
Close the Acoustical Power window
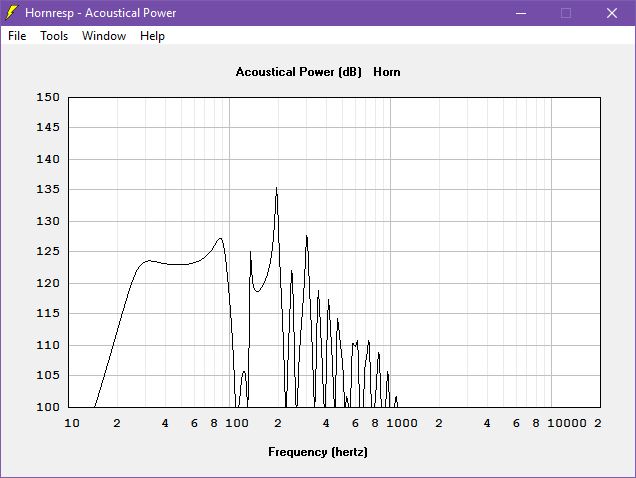tap(612, 13)
